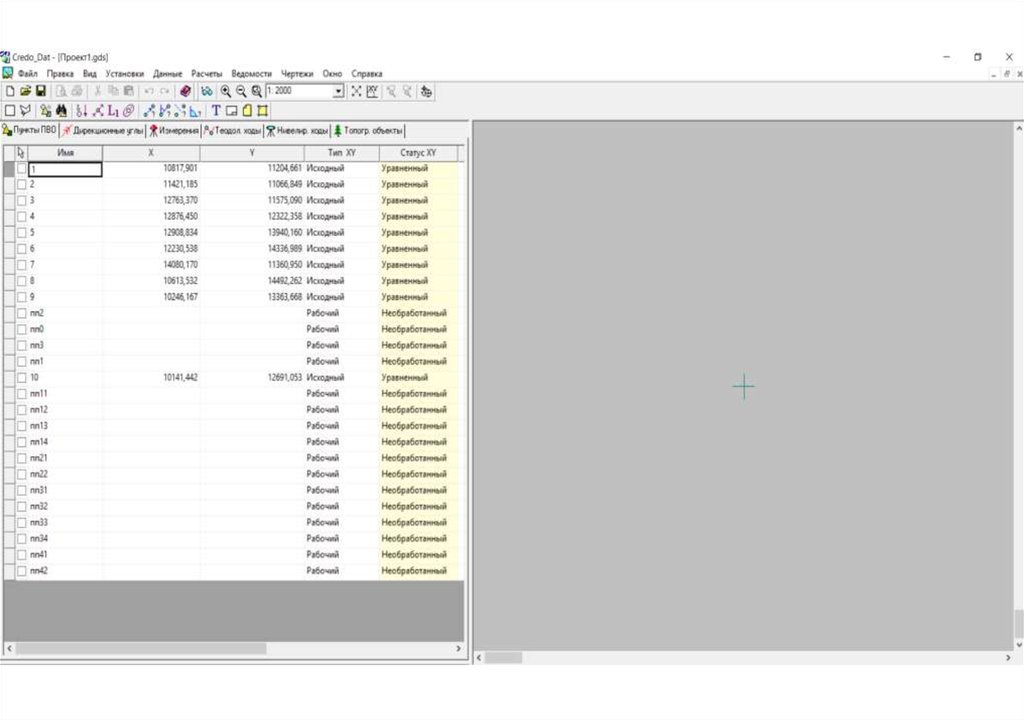Select the text T tool
This screenshot has height=721, width=1024.
[x=216, y=111]
